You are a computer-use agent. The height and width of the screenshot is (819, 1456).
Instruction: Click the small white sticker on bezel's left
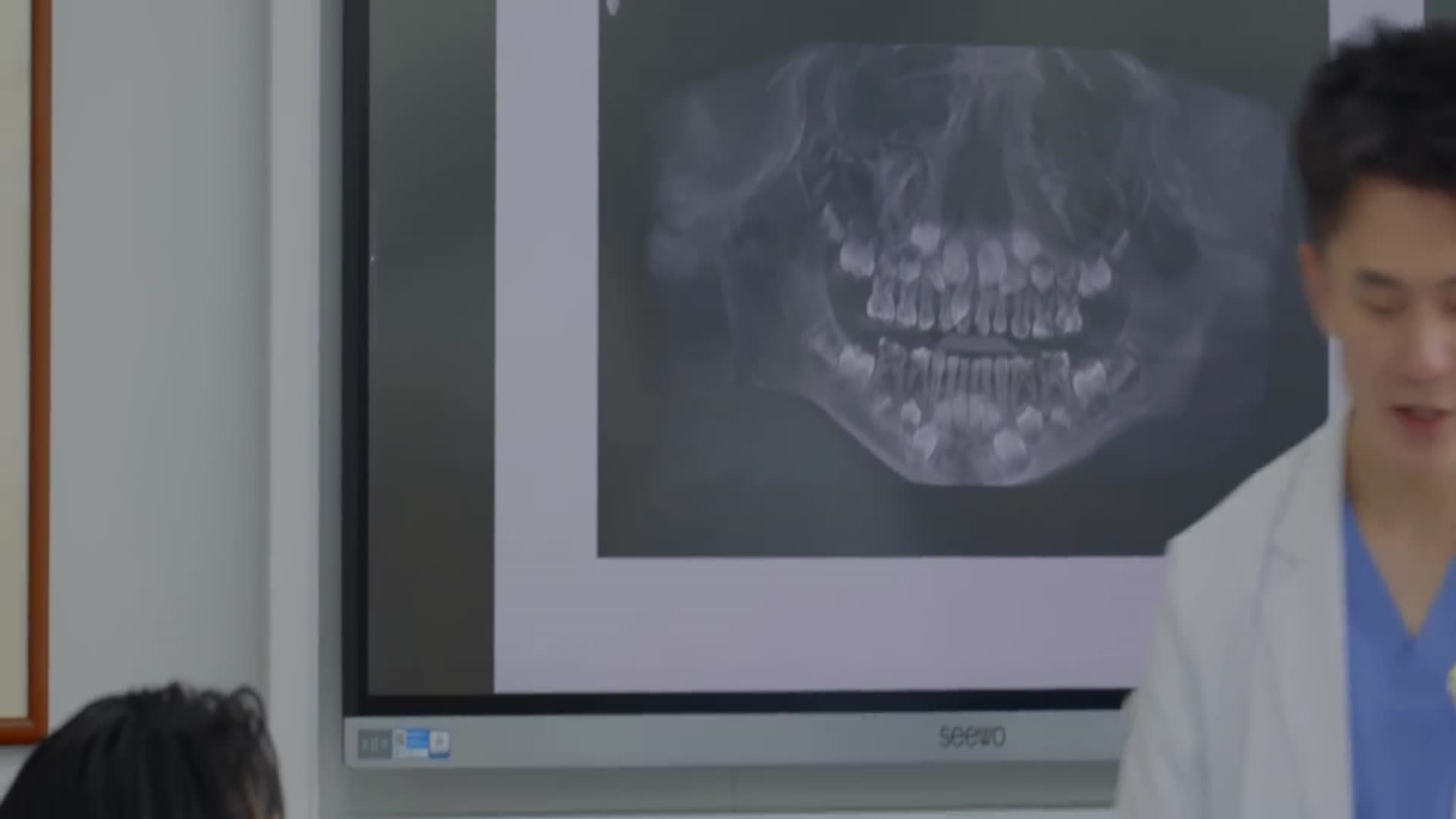pos(441,743)
